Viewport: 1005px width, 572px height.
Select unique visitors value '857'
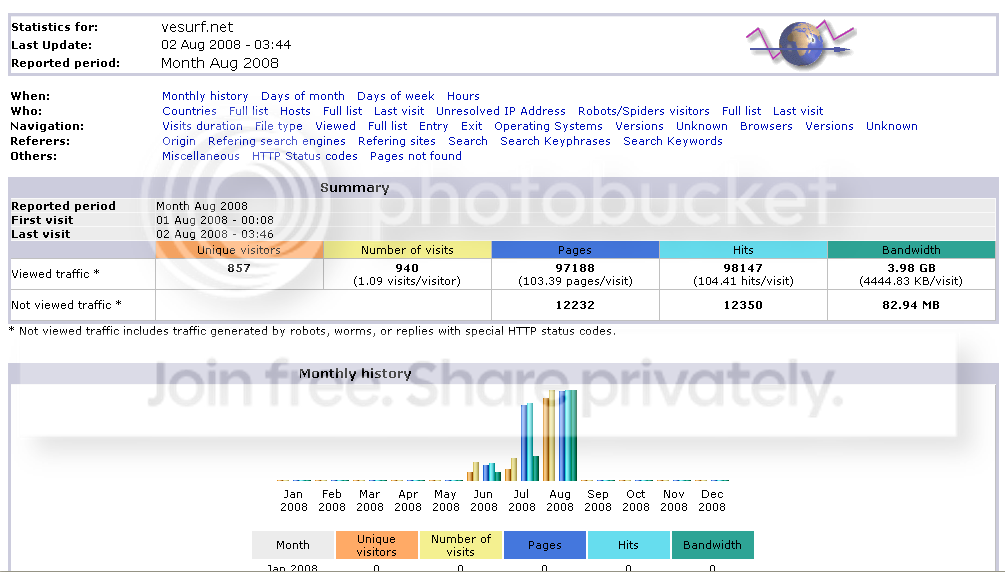[x=238, y=268]
